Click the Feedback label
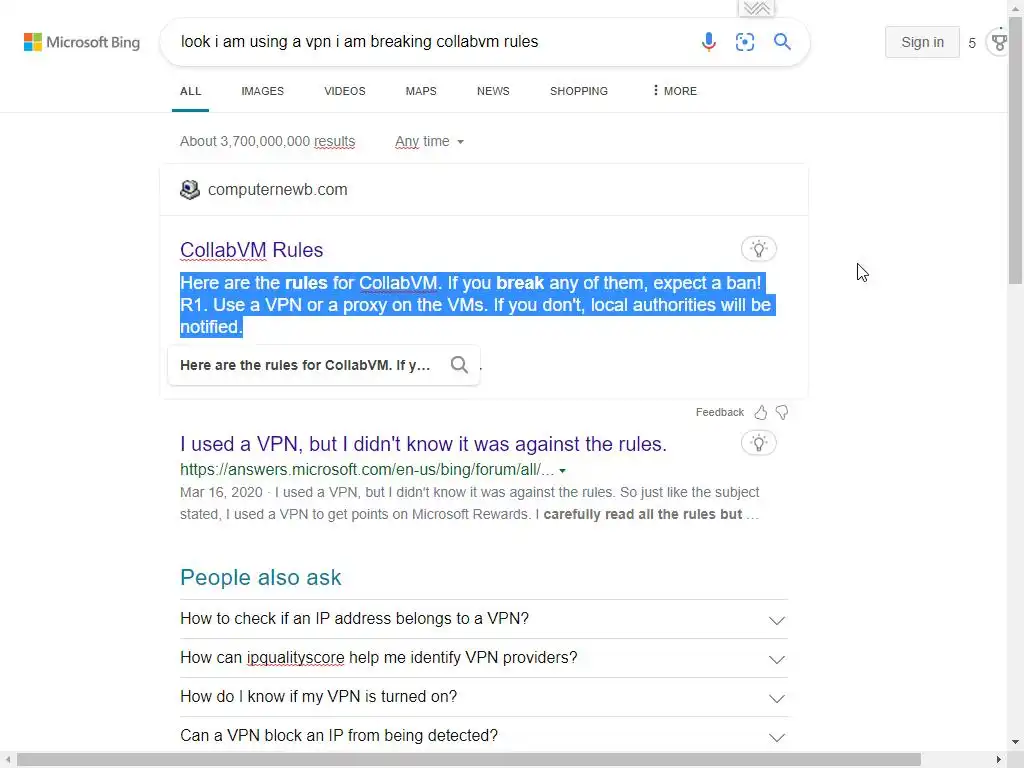 pyautogui.click(x=720, y=412)
